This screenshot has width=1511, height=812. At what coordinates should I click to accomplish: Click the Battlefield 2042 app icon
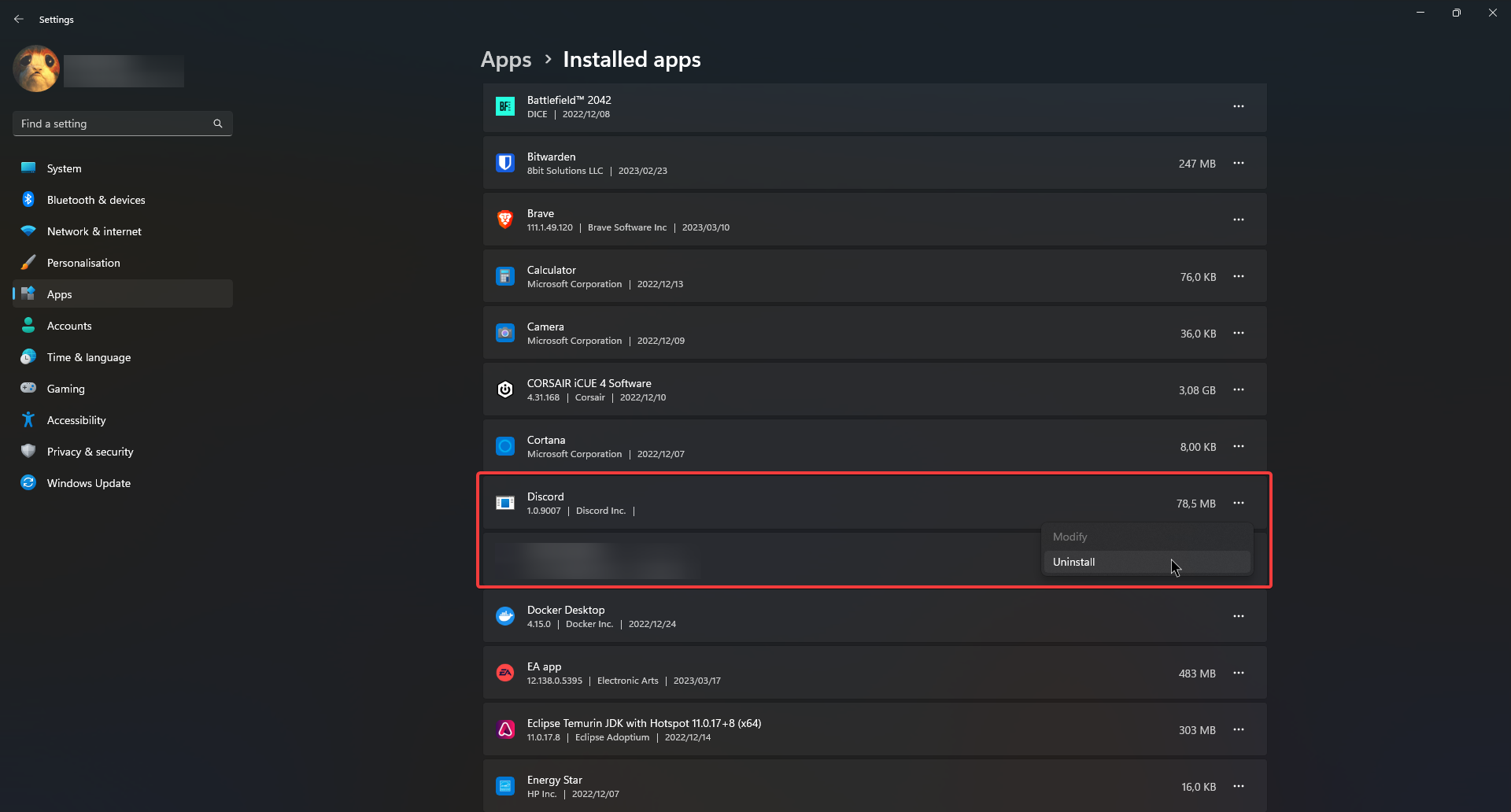(x=504, y=106)
